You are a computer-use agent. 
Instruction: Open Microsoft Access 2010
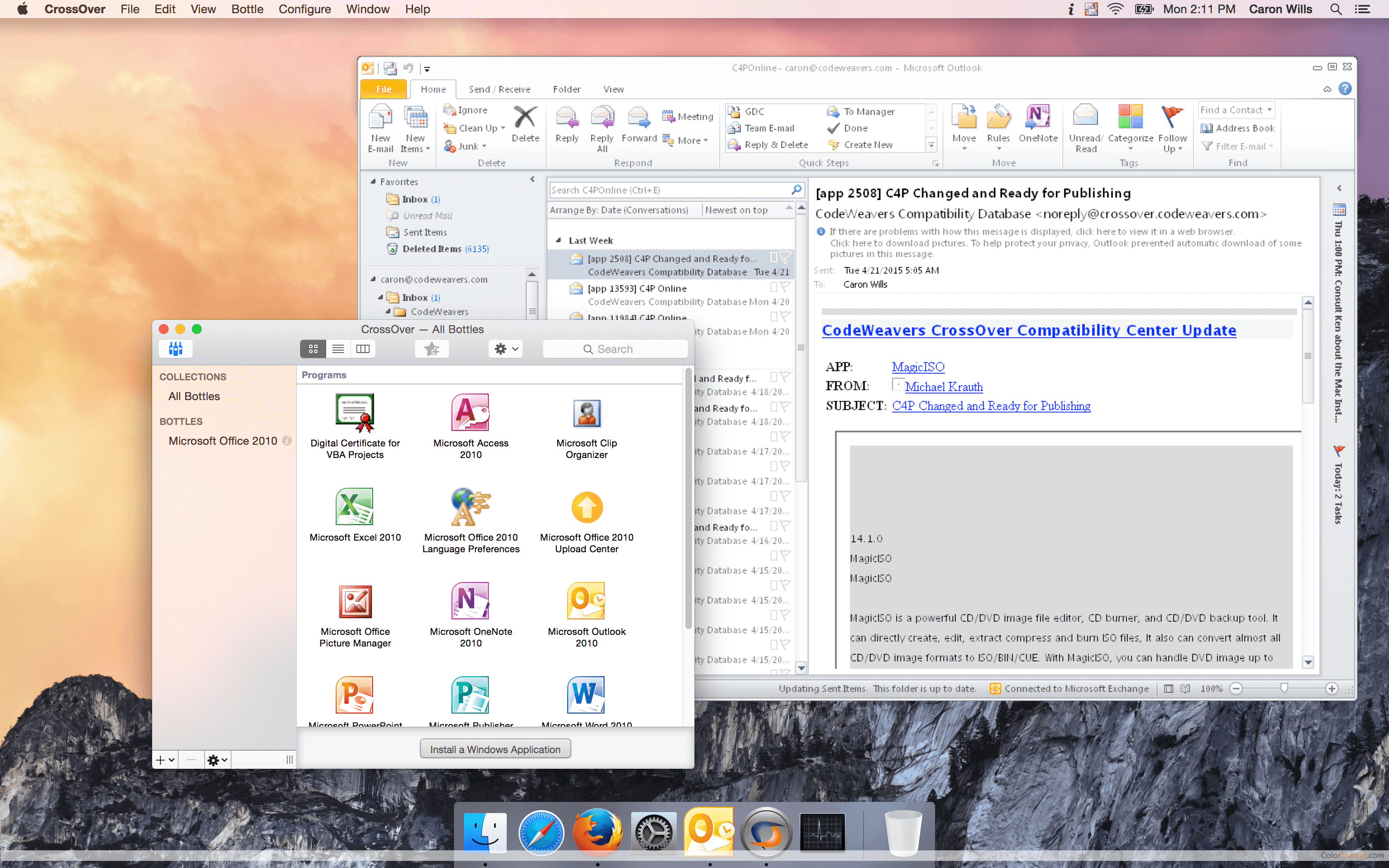tap(470, 413)
